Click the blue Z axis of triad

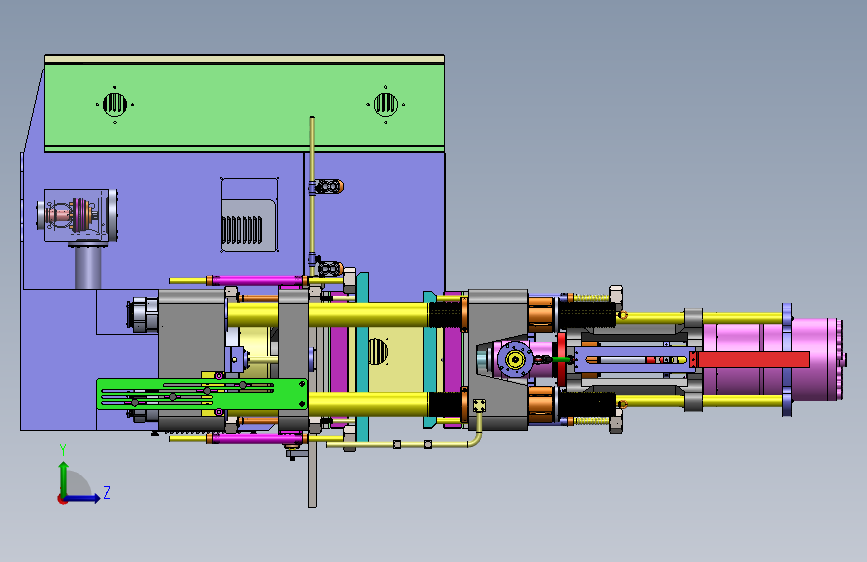83,498
